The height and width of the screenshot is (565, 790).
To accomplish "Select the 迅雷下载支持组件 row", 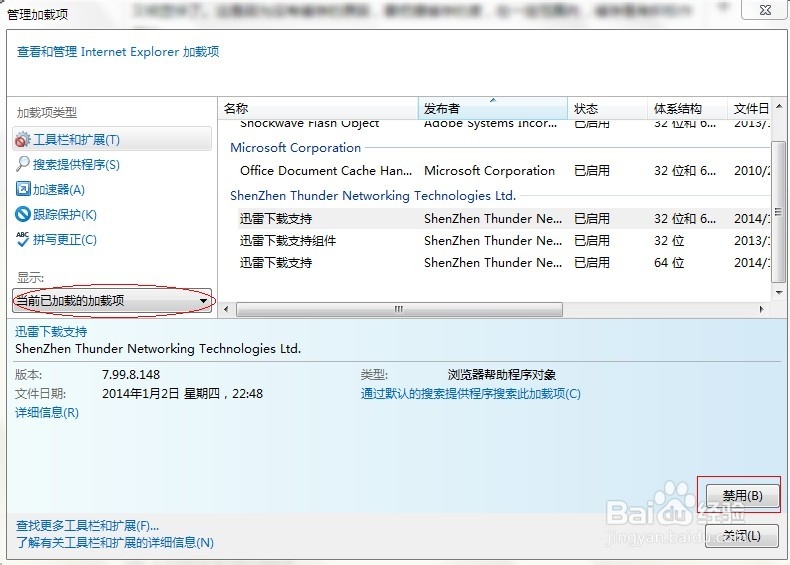I will (504, 241).
